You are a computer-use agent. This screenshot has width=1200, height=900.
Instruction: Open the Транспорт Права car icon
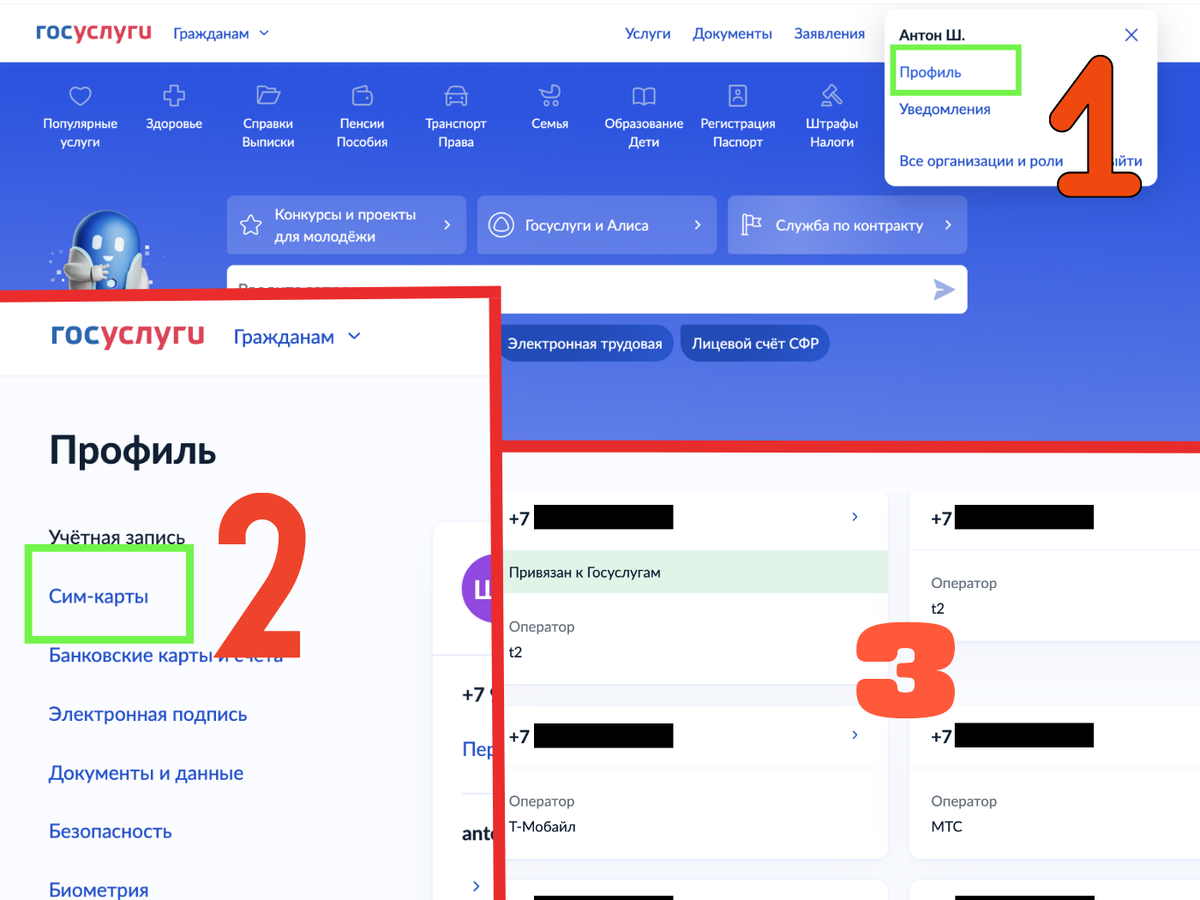click(x=456, y=96)
